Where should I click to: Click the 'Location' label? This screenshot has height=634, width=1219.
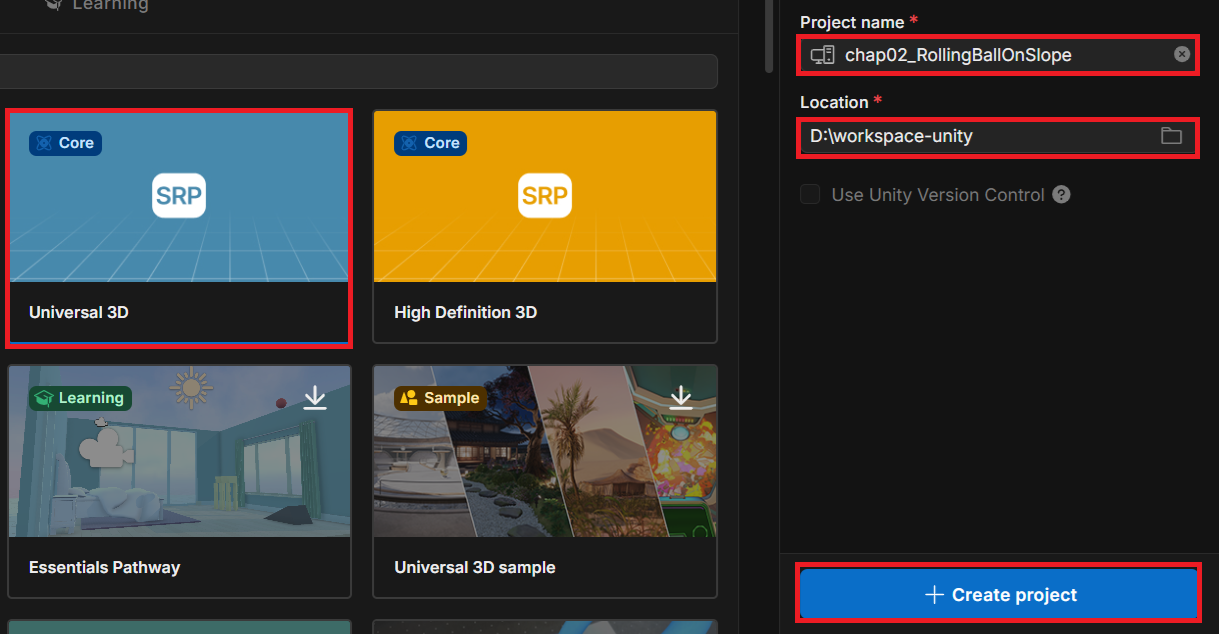pyautogui.click(x=834, y=102)
